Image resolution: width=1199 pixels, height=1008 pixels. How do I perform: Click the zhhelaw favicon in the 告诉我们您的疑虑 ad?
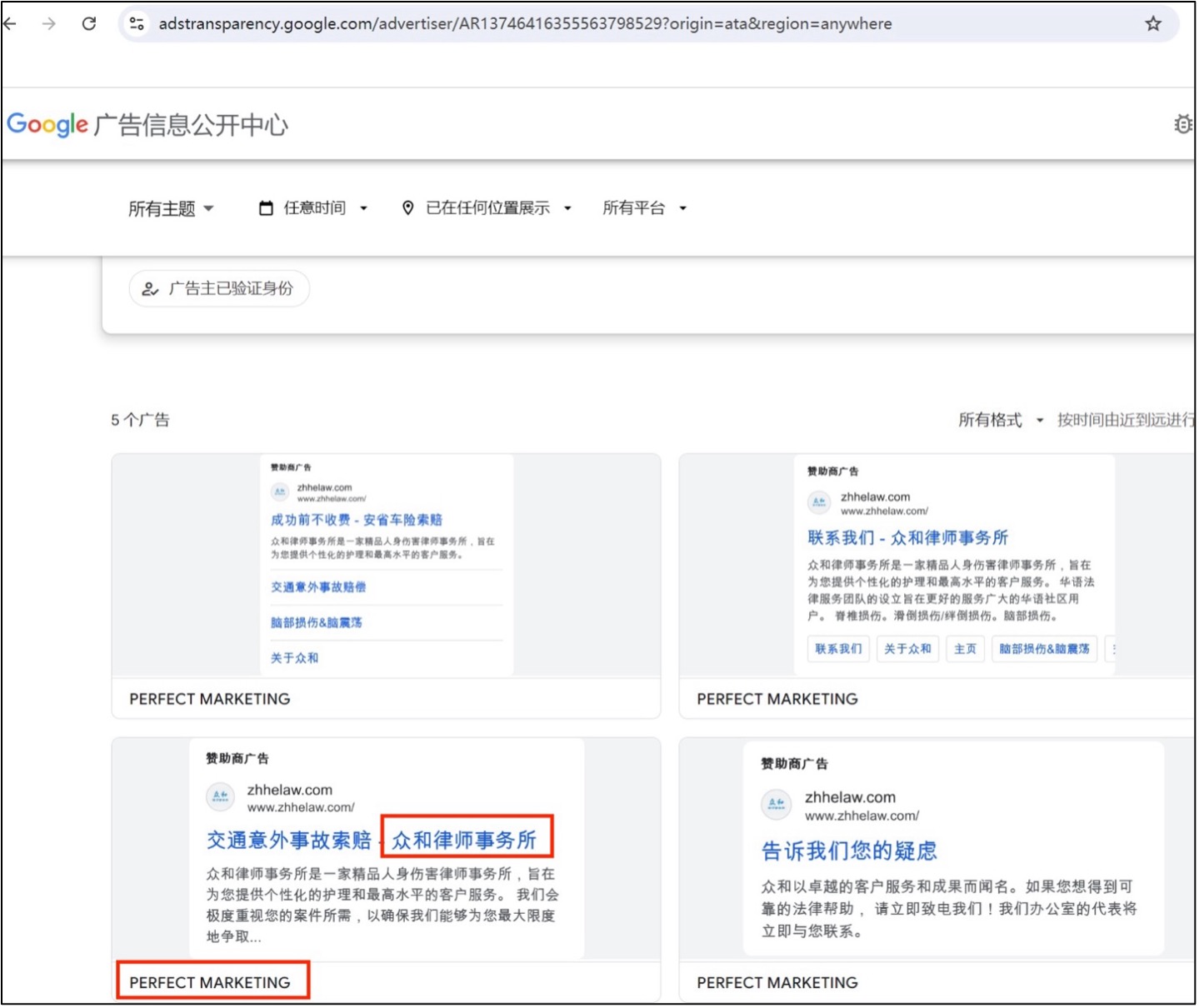(776, 804)
